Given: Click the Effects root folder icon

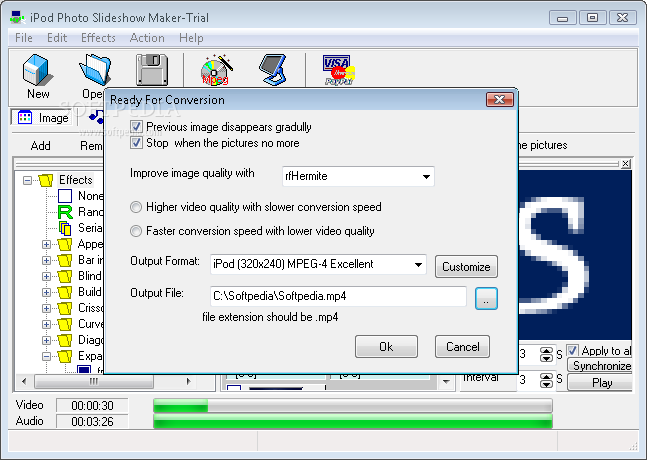Looking at the screenshot, I should [46, 180].
